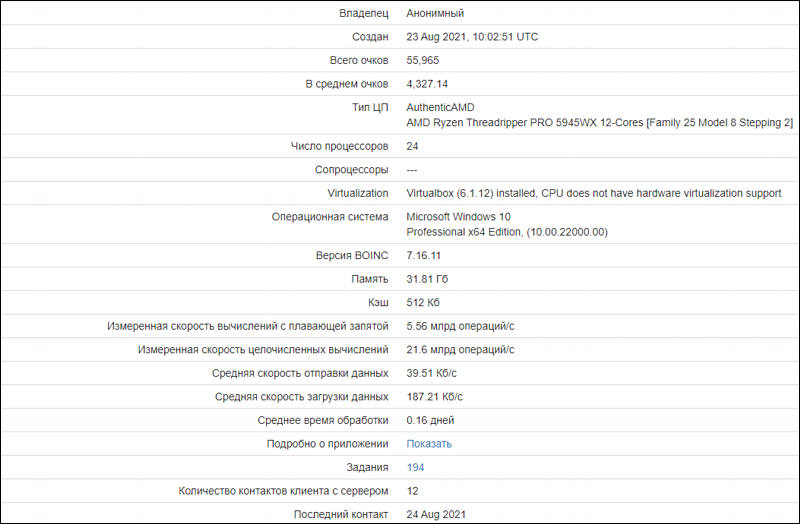
Task: Click the 5.56 млрд floating point speed
Action: 460,326
